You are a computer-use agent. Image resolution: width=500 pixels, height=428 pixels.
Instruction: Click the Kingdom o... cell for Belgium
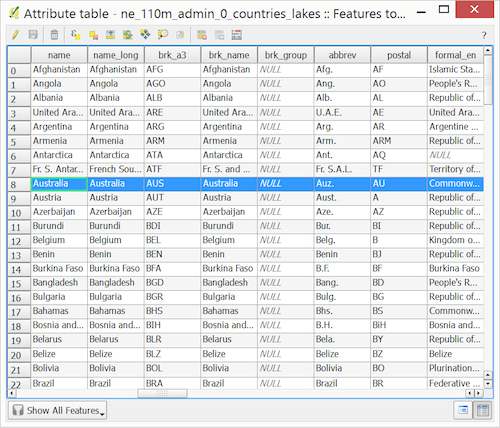pos(455,240)
